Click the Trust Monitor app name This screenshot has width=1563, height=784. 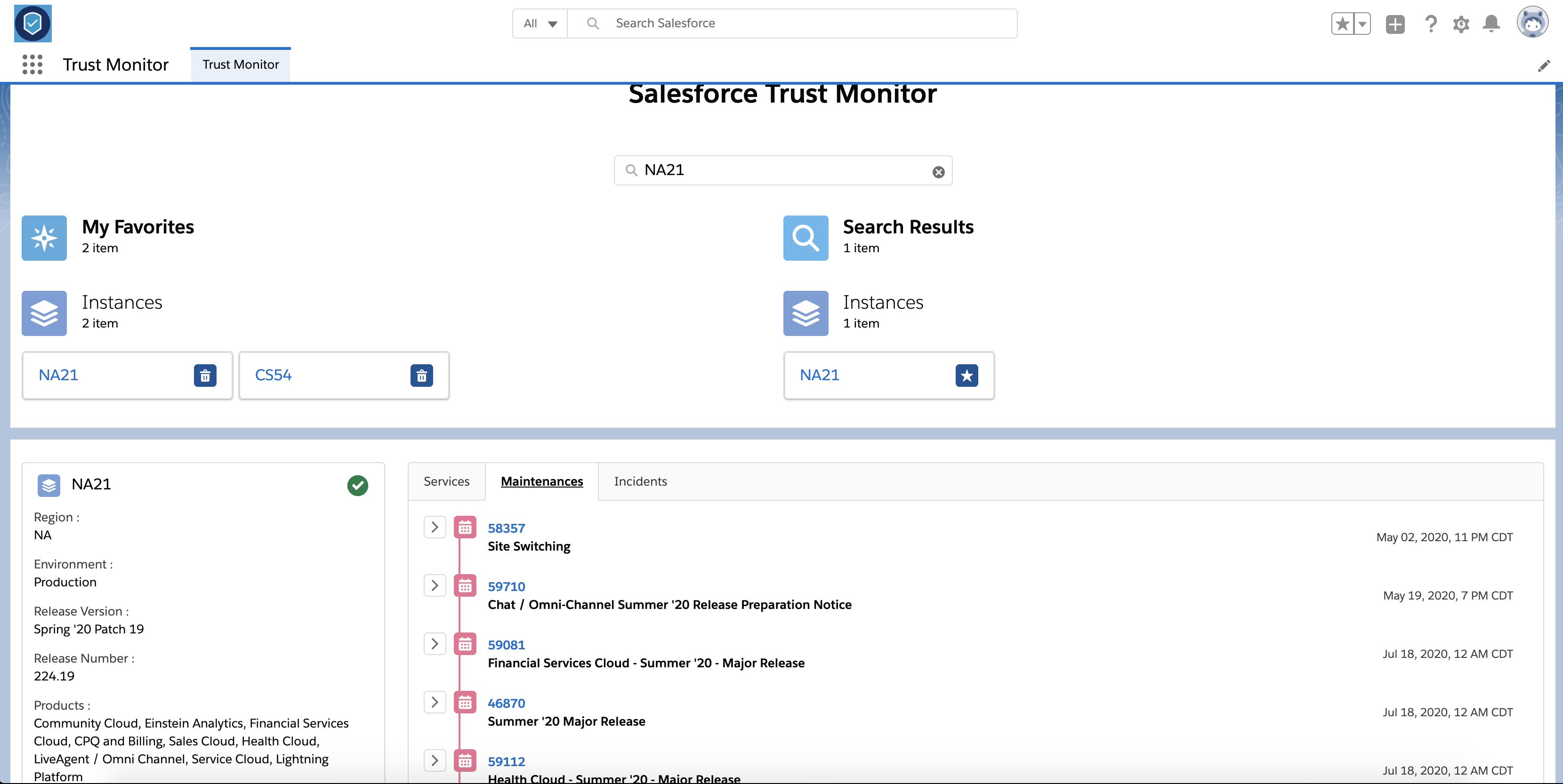(x=115, y=64)
